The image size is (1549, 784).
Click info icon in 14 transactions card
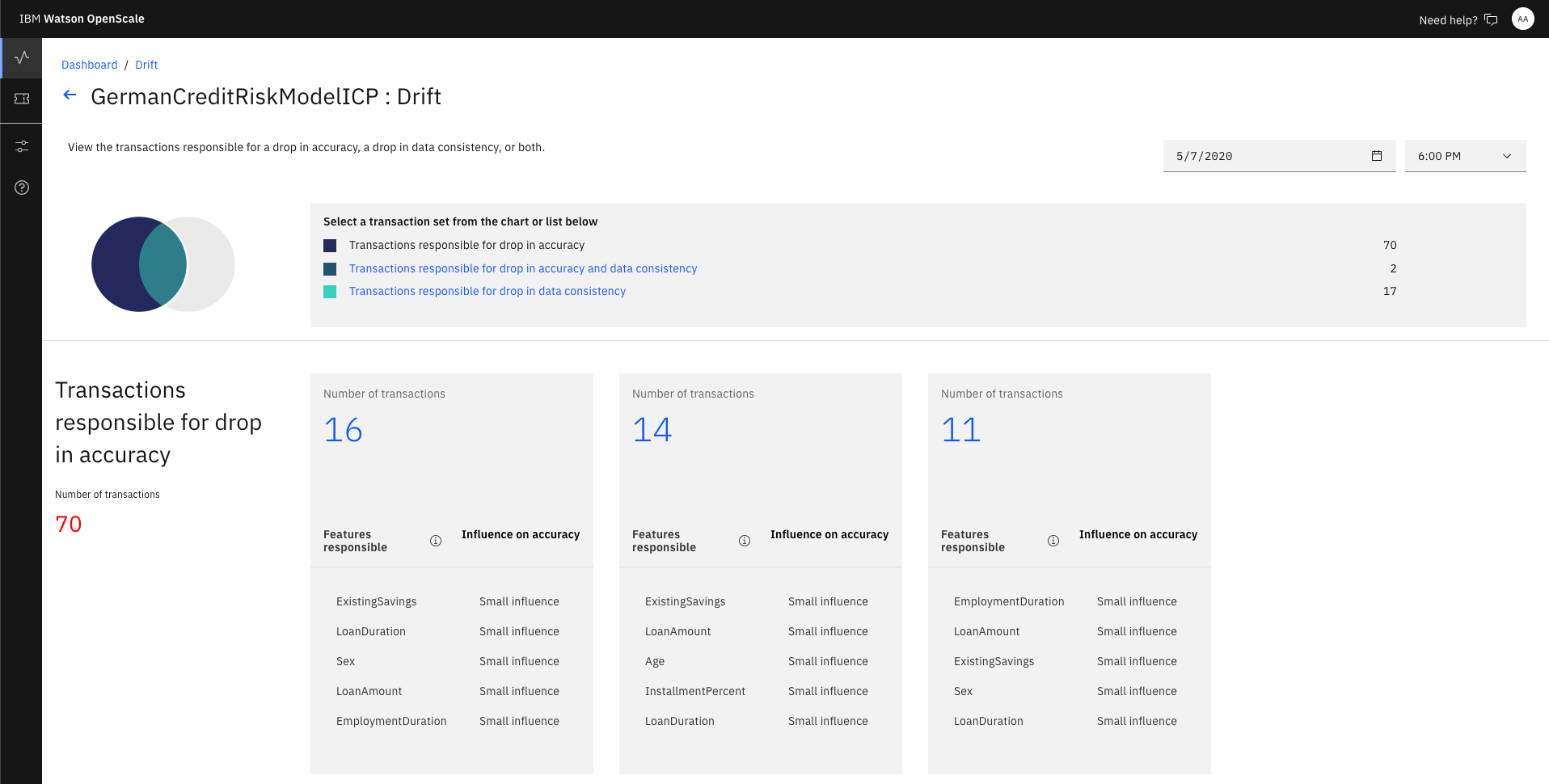click(745, 541)
